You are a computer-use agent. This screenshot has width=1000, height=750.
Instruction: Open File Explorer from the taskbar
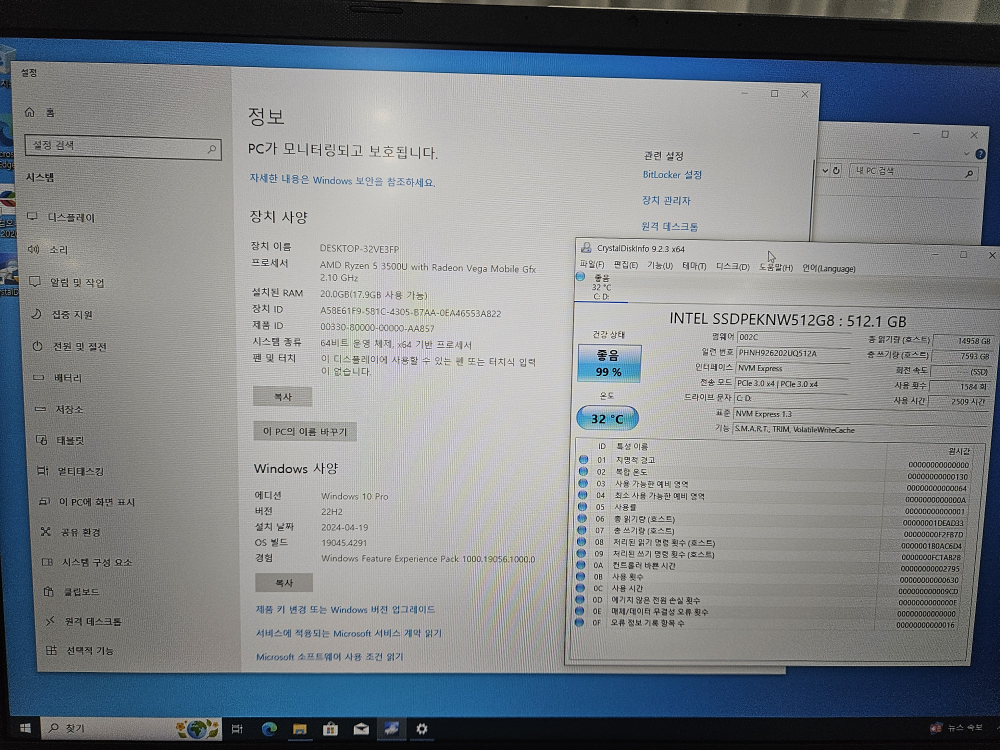pos(299,728)
